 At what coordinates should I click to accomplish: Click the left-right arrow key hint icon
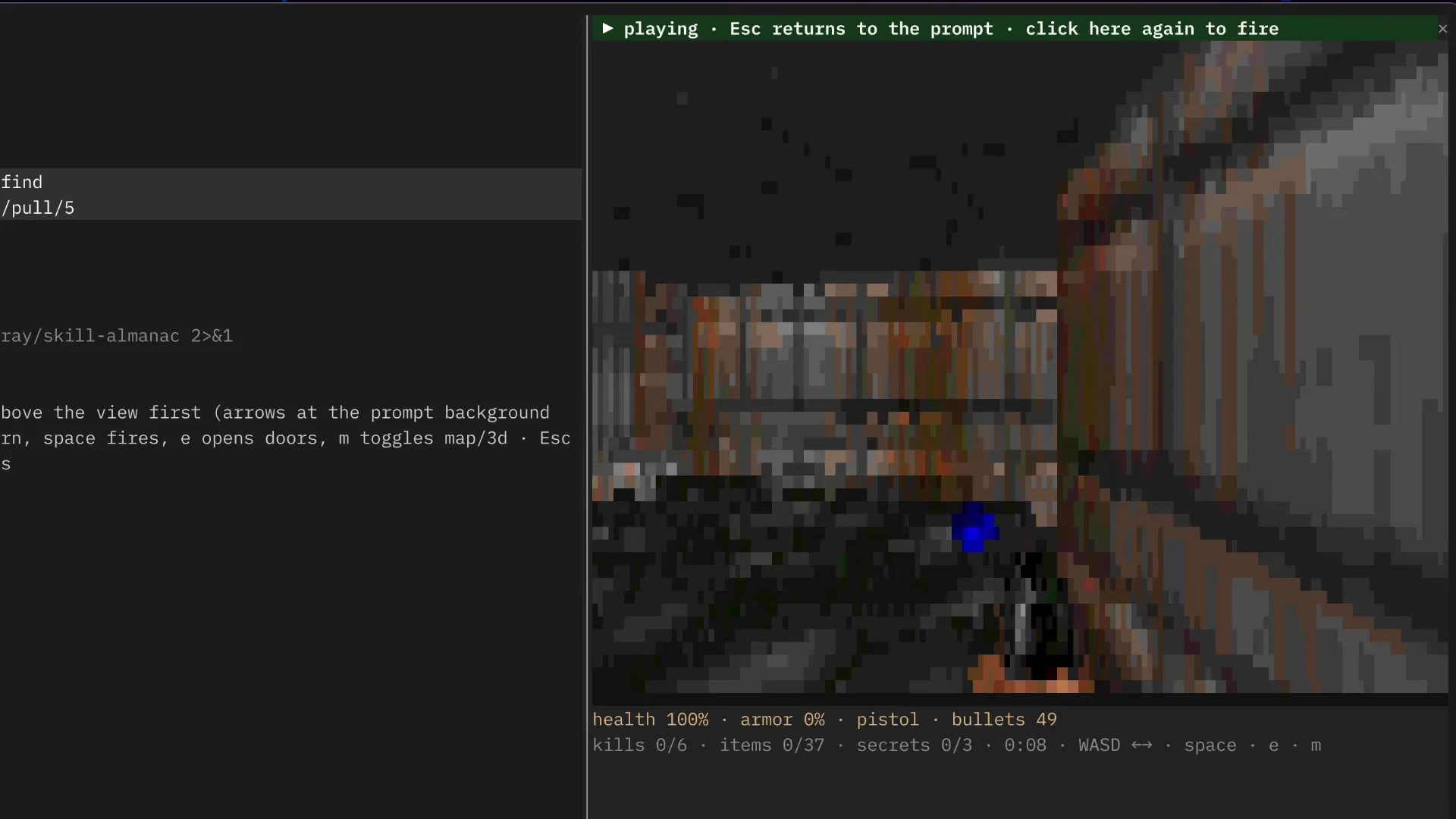(x=1141, y=745)
